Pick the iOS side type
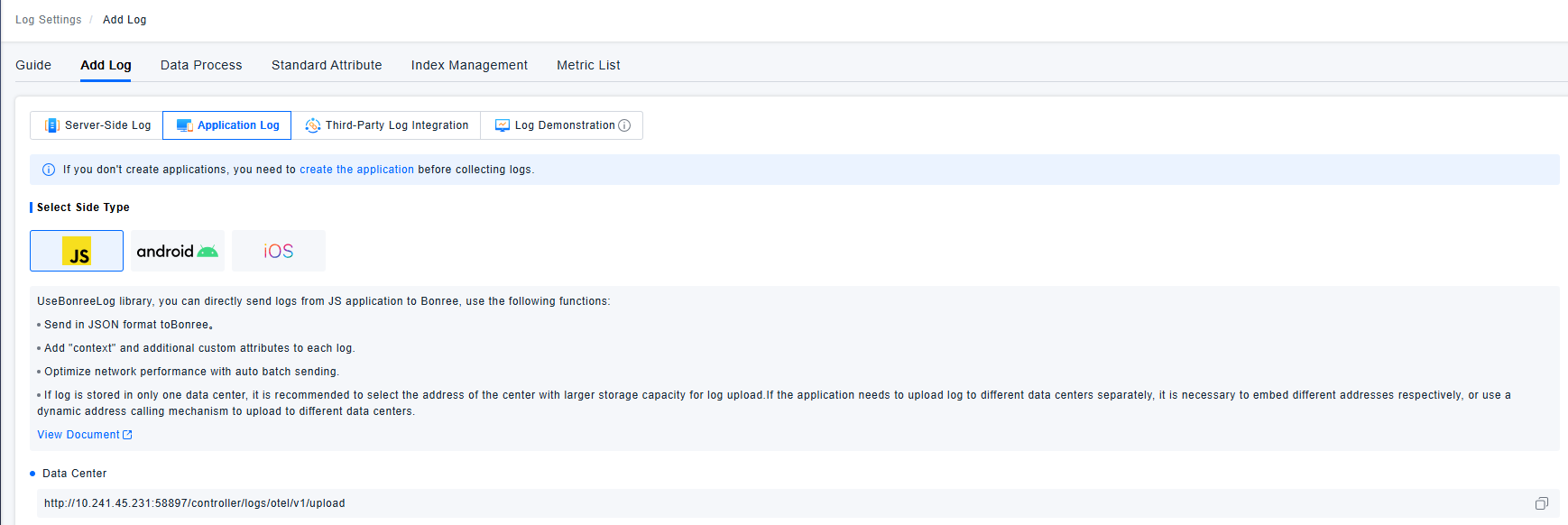 (279, 251)
